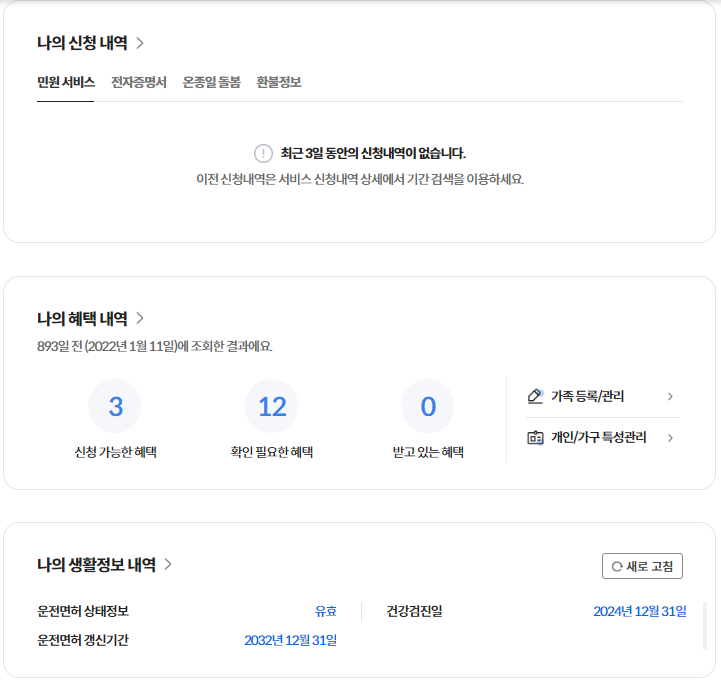
Task: Click the 893일 전 조회 결과 text
Action: pyautogui.click(x=154, y=346)
